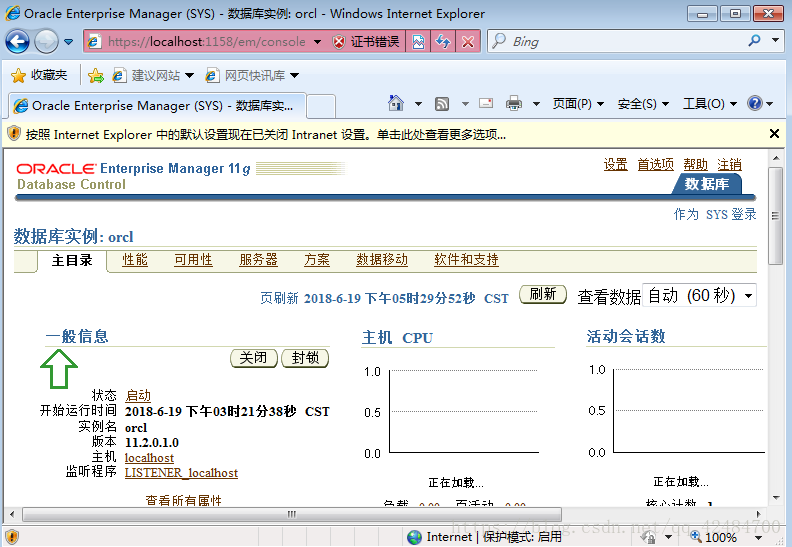Select the 主目录 home tab
This screenshot has height=547, width=792.
pos(72,261)
